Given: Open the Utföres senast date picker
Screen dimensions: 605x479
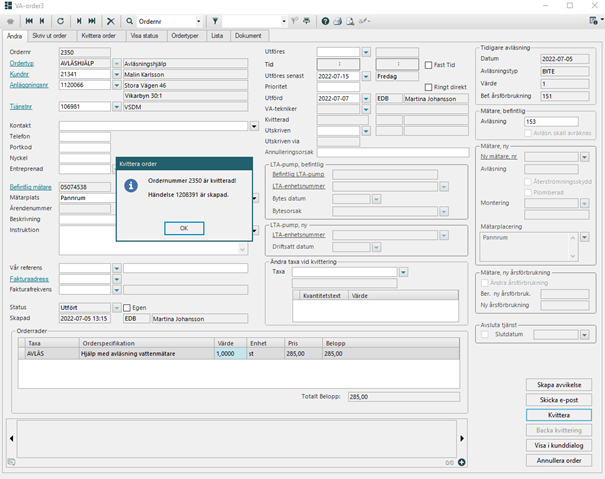Looking at the screenshot, I should coord(366,76).
